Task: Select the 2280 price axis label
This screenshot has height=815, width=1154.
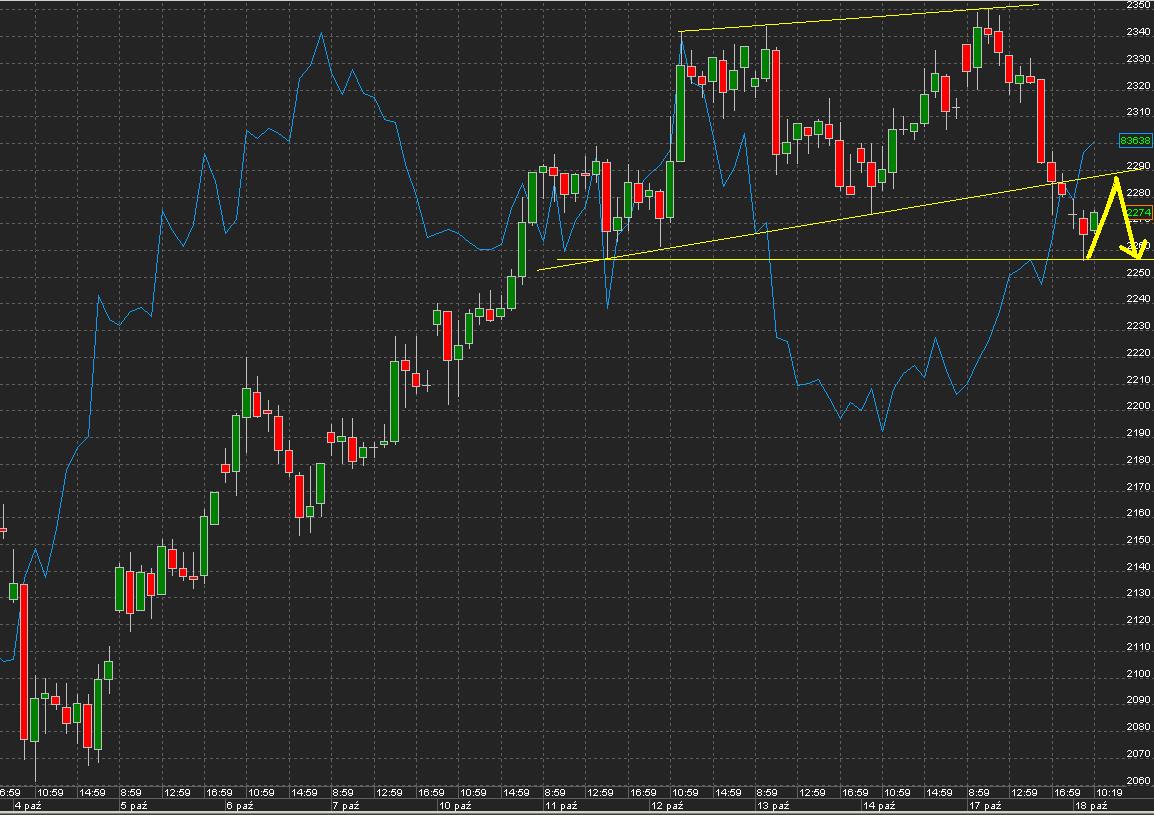Action: point(1138,192)
